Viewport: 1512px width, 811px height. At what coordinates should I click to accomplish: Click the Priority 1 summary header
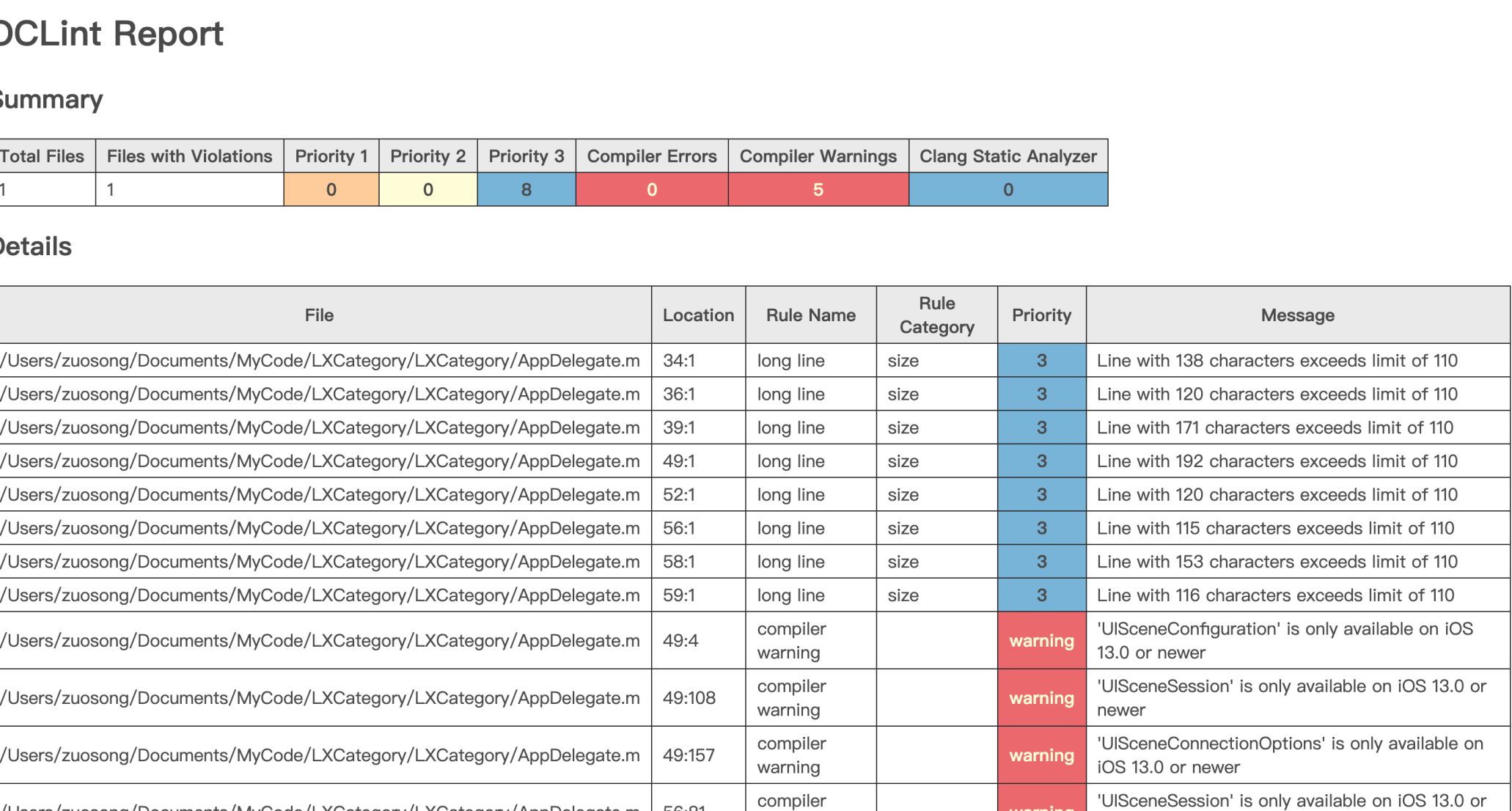[331, 156]
